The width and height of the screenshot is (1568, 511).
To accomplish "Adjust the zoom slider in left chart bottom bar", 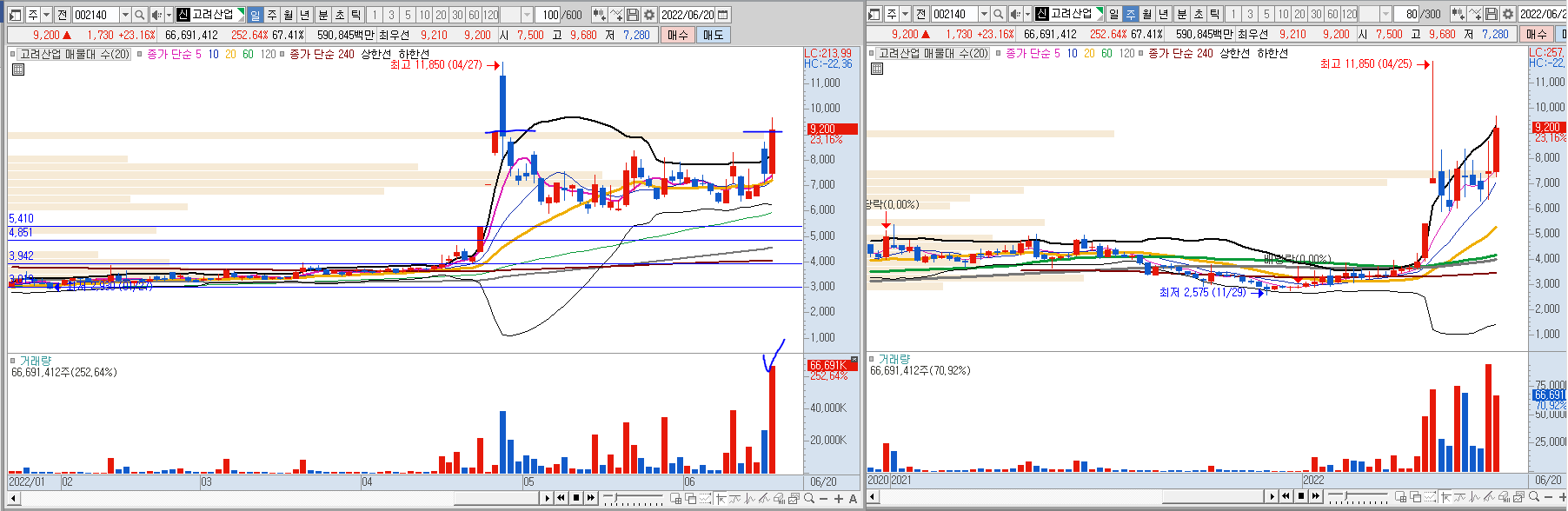I will pyautogui.click(x=633, y=498).
